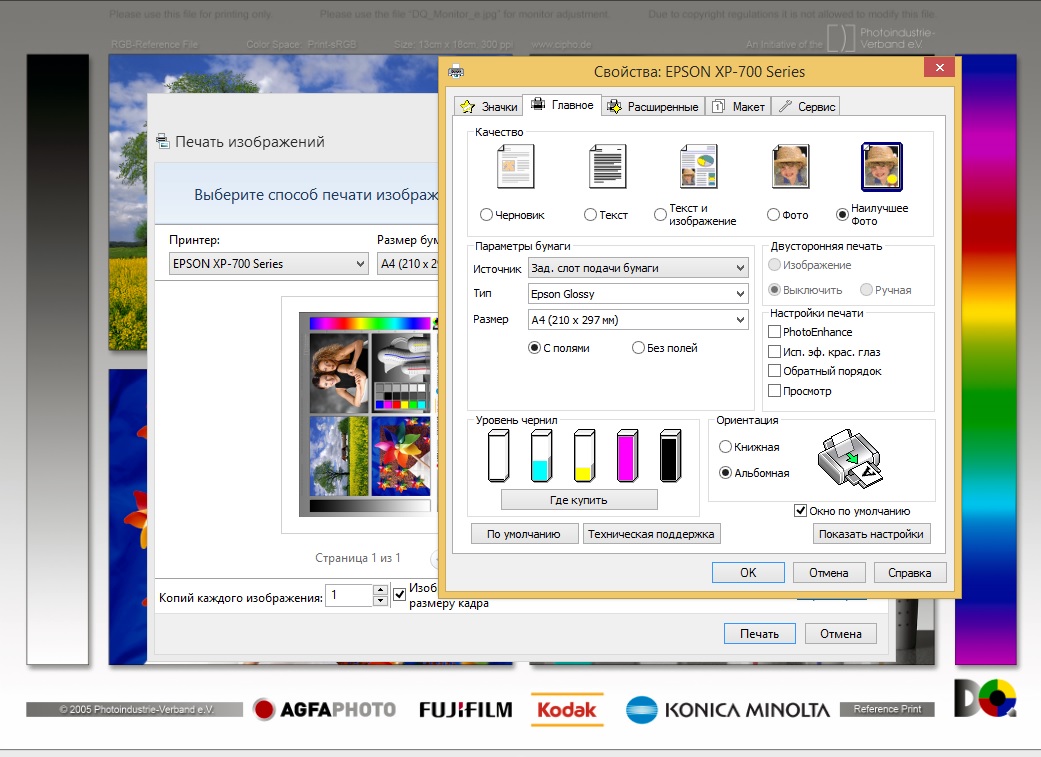Viewport: 1041px width, 757px height.
Task: Click the icon on Расширенные tab
Action: tap(614, 106)
